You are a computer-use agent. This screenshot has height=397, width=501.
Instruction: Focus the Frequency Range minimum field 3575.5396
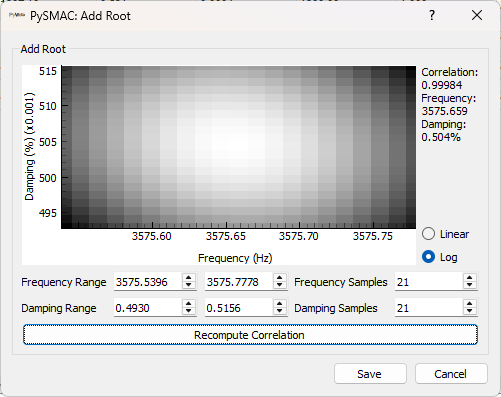coord(148,282)
